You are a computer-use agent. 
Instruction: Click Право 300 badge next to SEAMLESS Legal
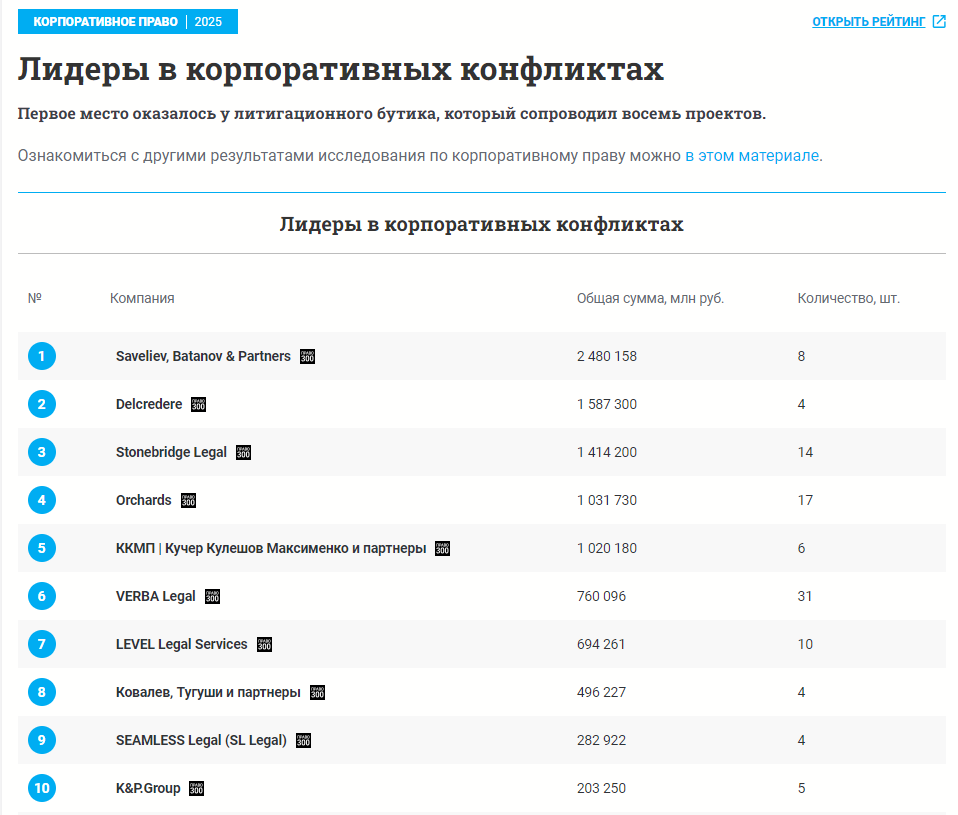point(304,740)
